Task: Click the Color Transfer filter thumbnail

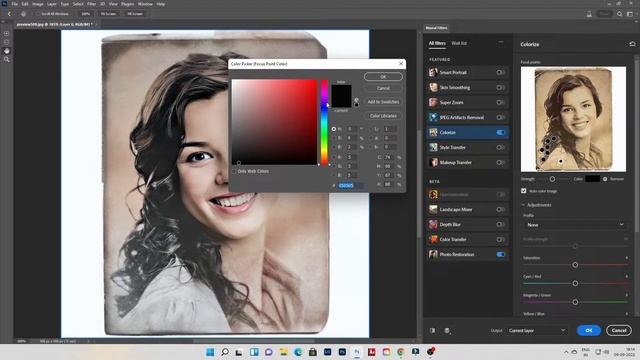Action: click(433, 239)
